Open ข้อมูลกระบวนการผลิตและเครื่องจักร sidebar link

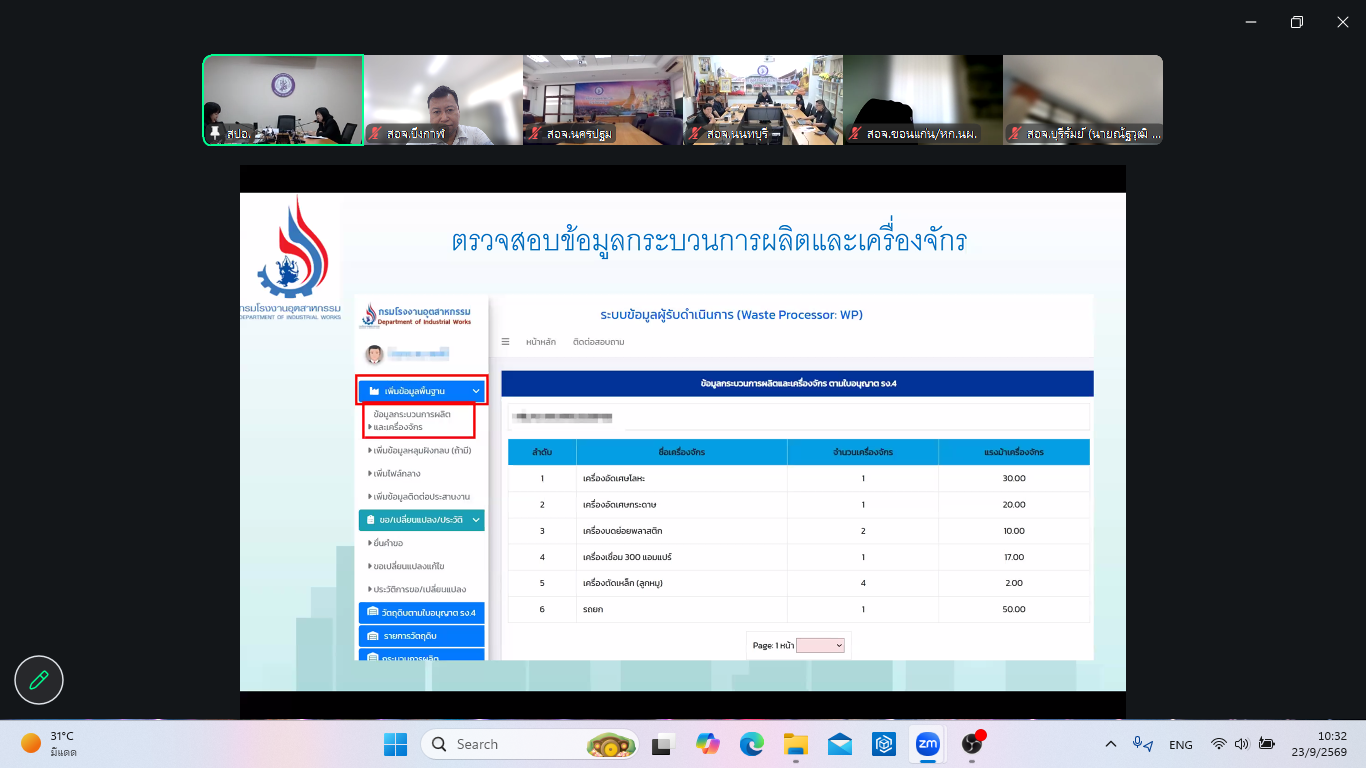point(412,420)
